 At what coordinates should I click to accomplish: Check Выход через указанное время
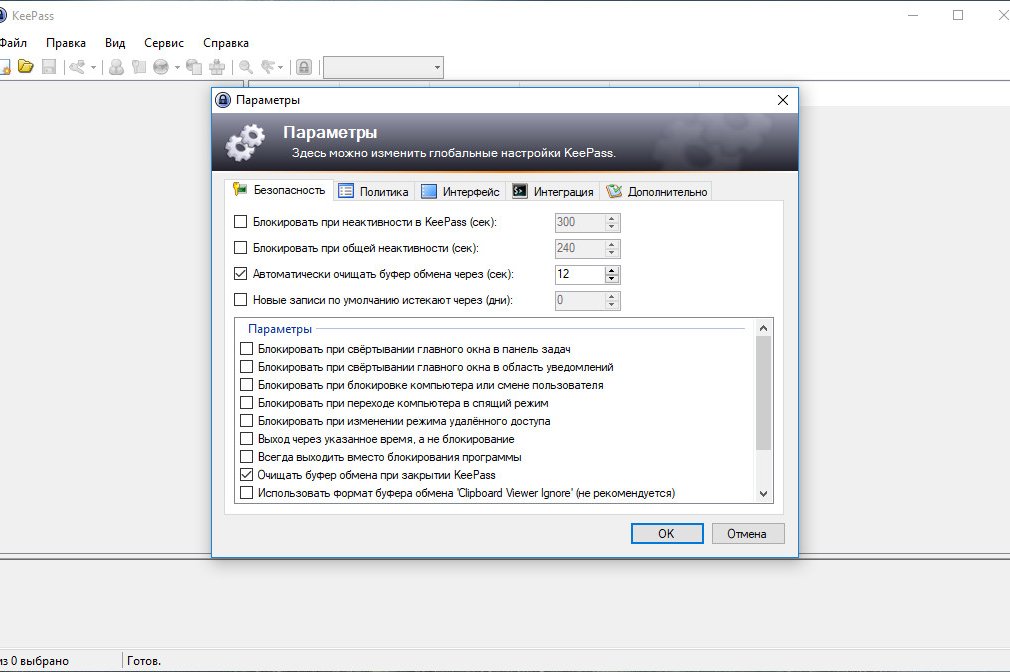point(246,439)
